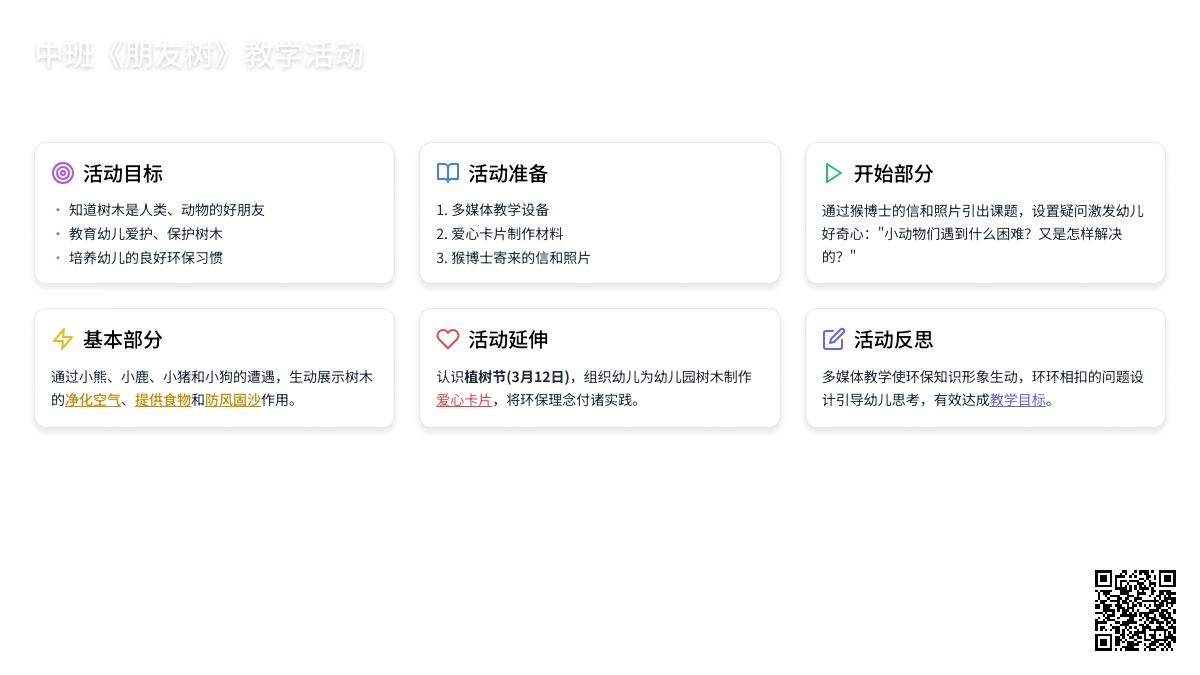Open the 净化空气 link
1200x675 pixels.
93,400
